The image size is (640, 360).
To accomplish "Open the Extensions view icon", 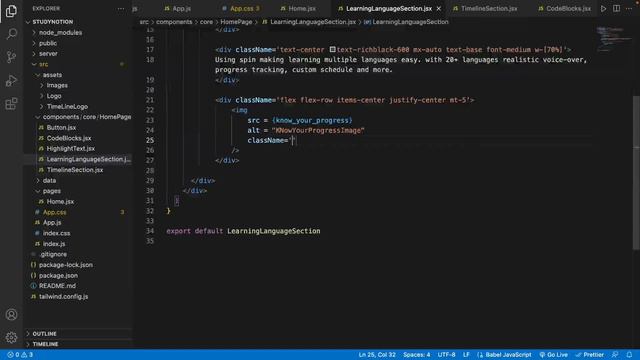I will point(11,104).
